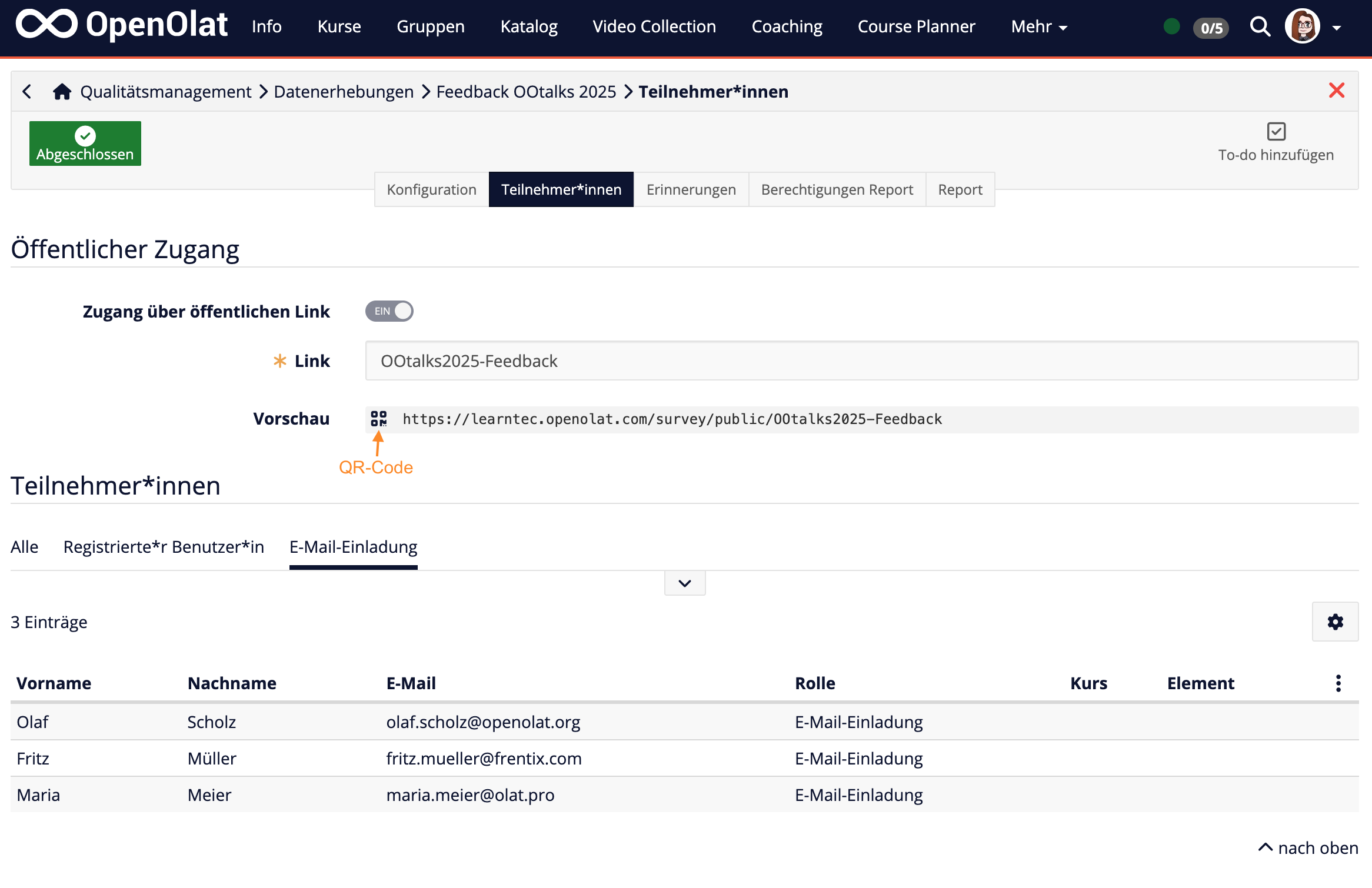Open table column three-dot menu
The height and width of the screenshot is (888, 1372).
point(1338,683)
